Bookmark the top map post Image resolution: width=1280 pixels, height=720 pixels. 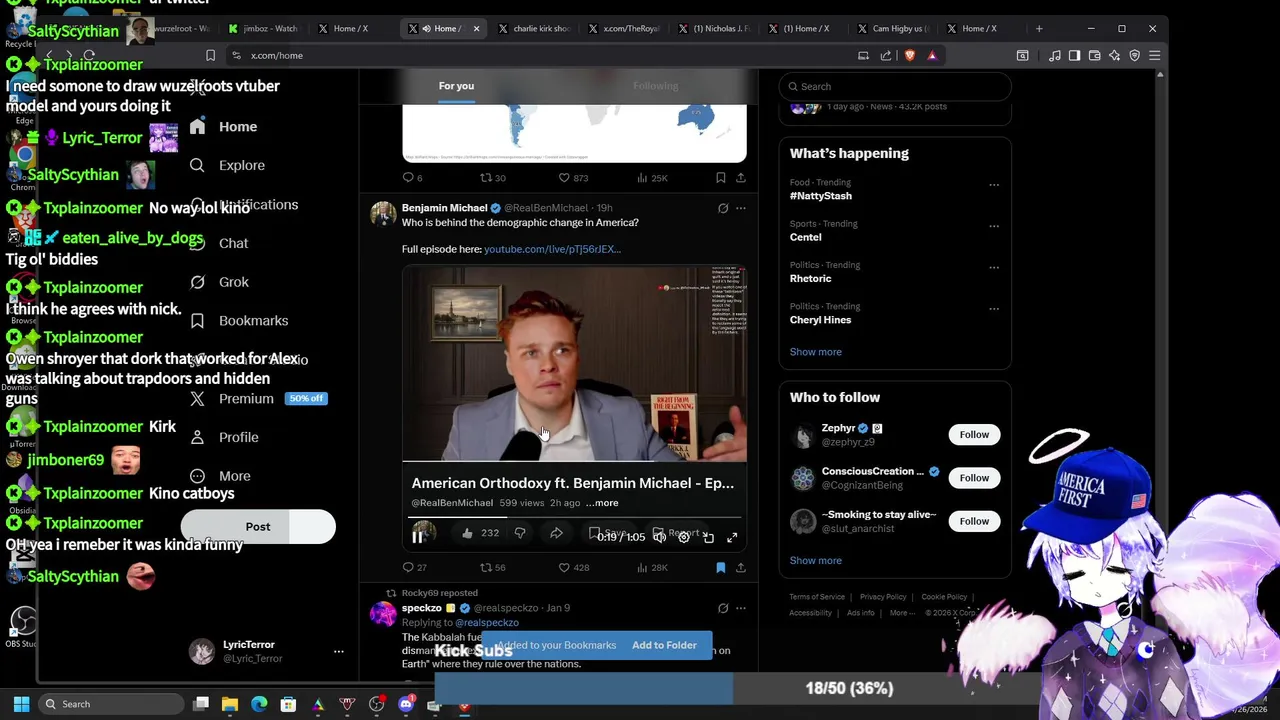pyautogui.click(x=720, y=178)
